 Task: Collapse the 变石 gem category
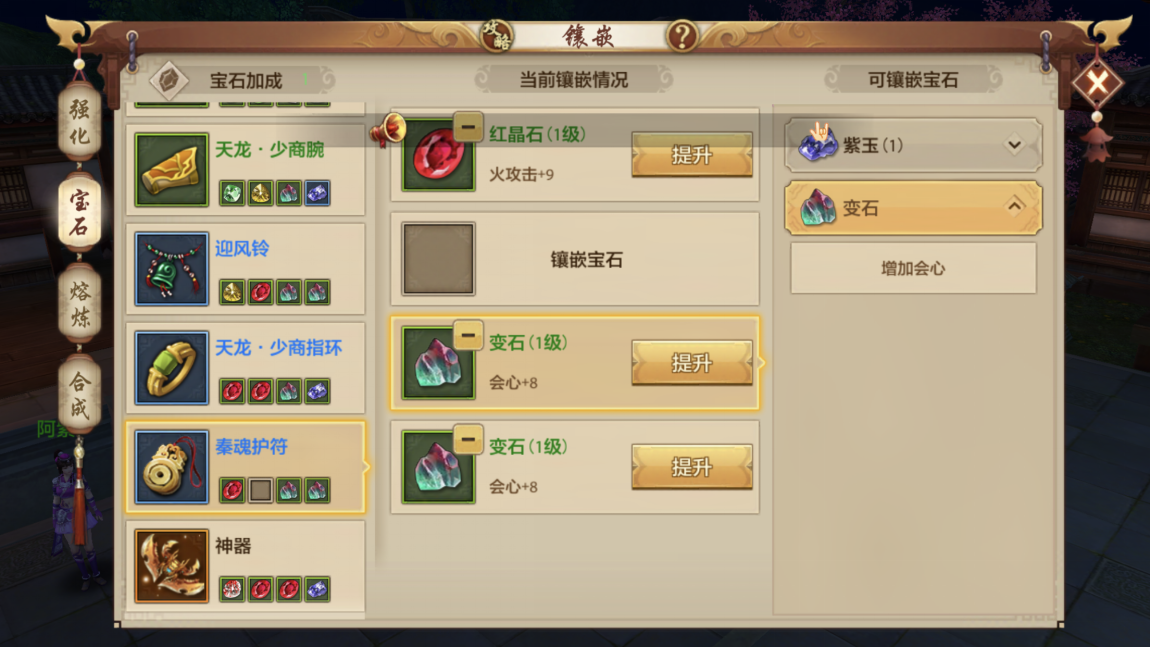click(1014, 206)
